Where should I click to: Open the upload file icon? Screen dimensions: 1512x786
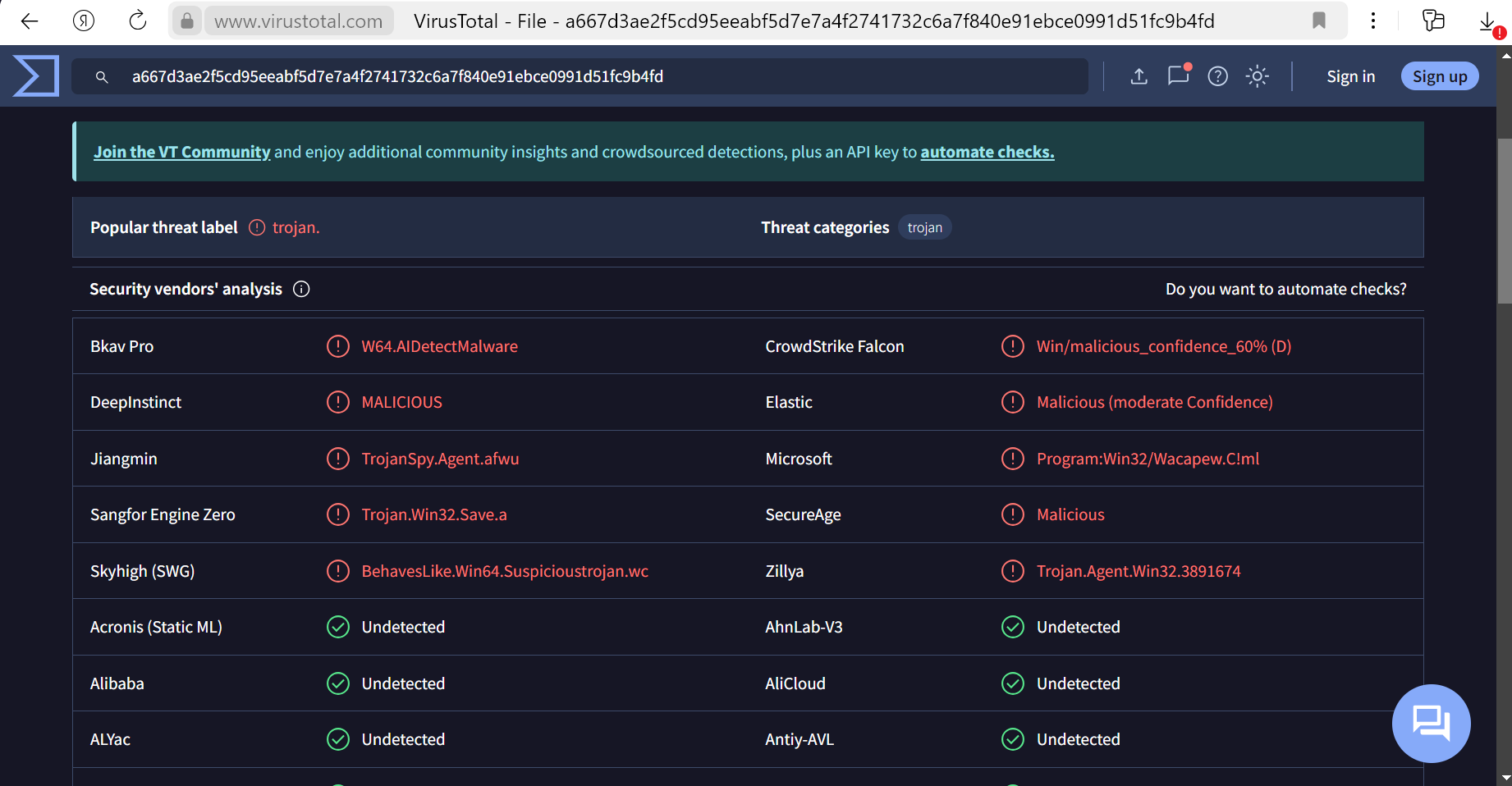1139,76
